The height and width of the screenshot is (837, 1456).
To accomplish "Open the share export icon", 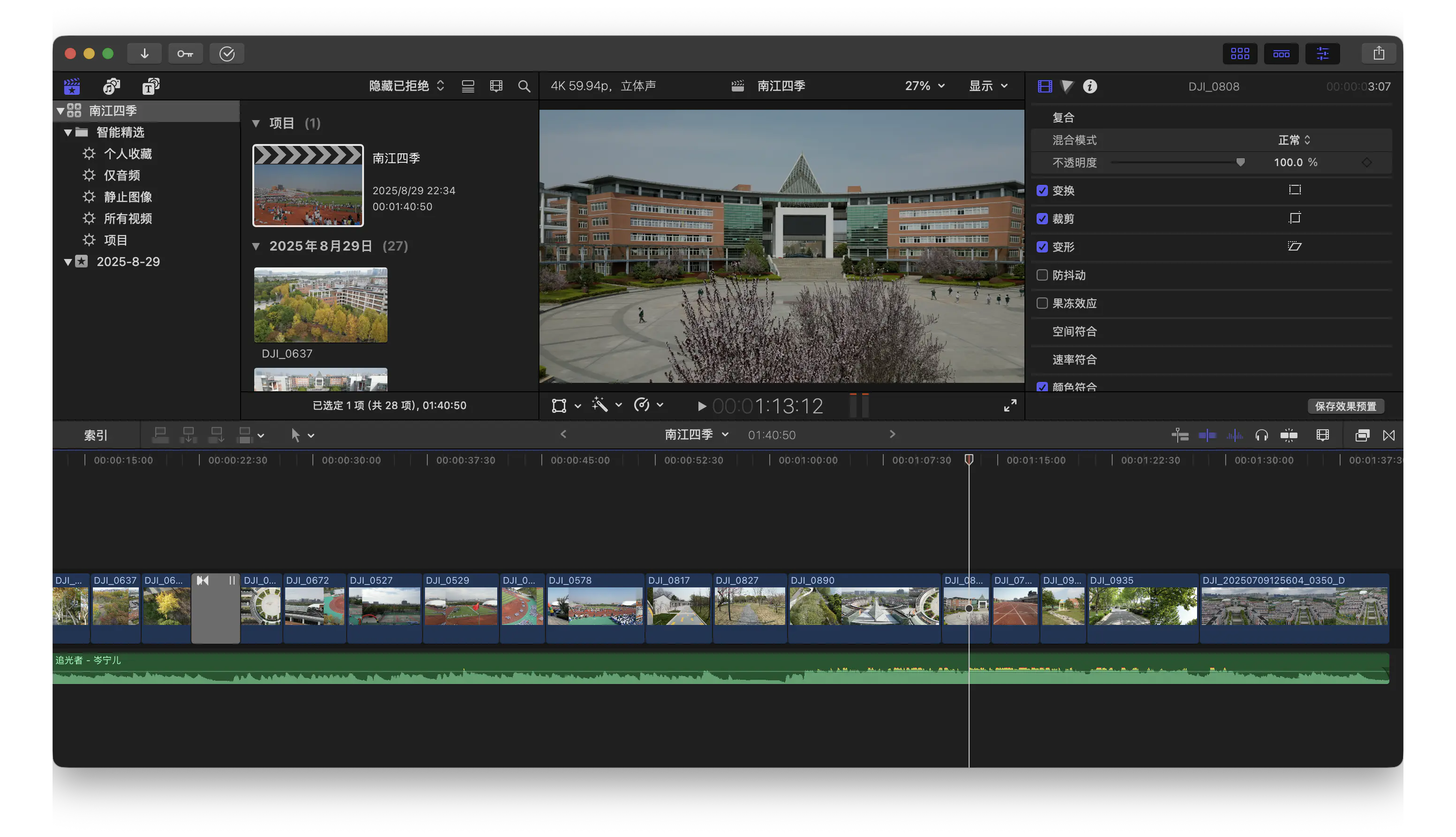I will click(1379, 53).
